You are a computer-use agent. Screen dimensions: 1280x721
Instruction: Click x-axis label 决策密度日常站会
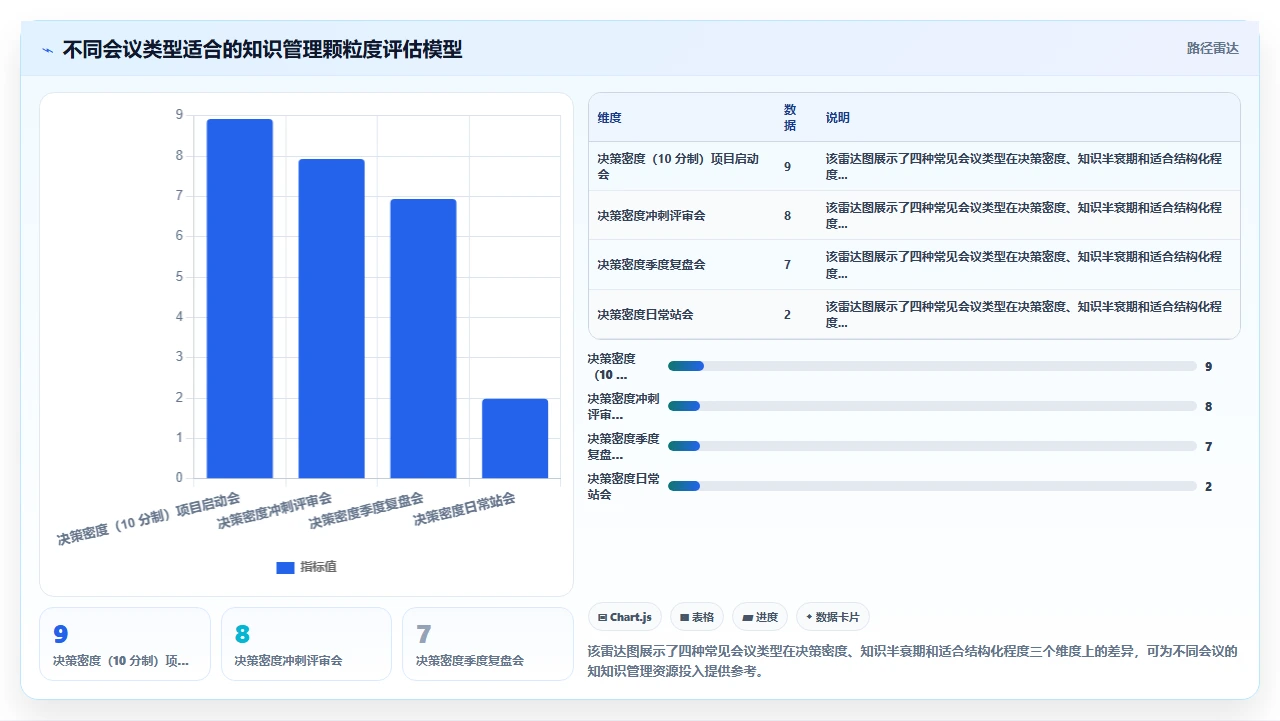click(464, 510)
